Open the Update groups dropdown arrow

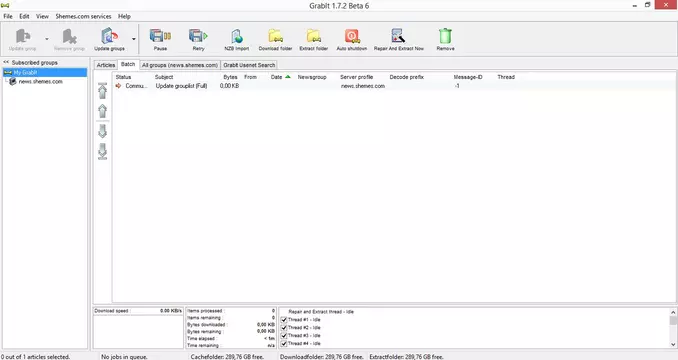coord(134,39)
